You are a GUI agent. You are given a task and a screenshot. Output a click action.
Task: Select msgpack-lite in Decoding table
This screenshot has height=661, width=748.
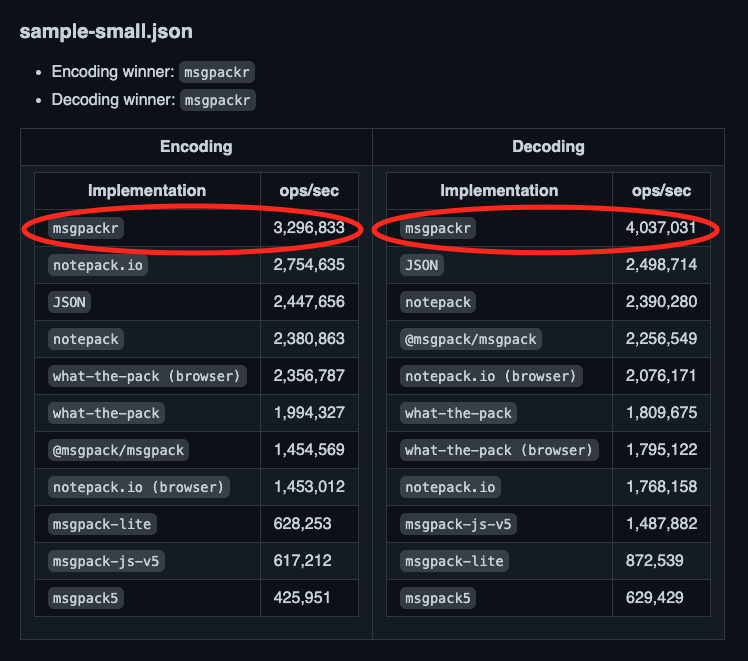pos(454,561)
